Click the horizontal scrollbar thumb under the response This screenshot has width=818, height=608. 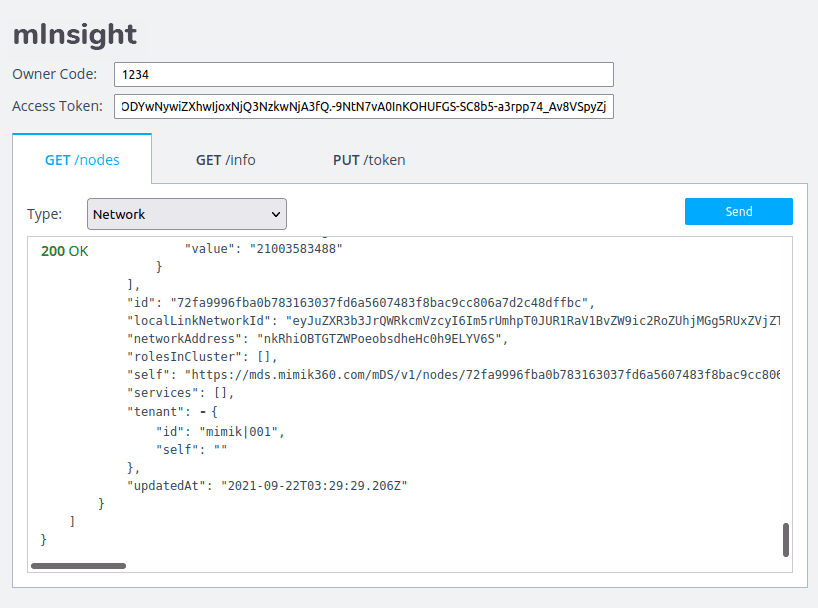pyautogui.click(x=78, y=566)
